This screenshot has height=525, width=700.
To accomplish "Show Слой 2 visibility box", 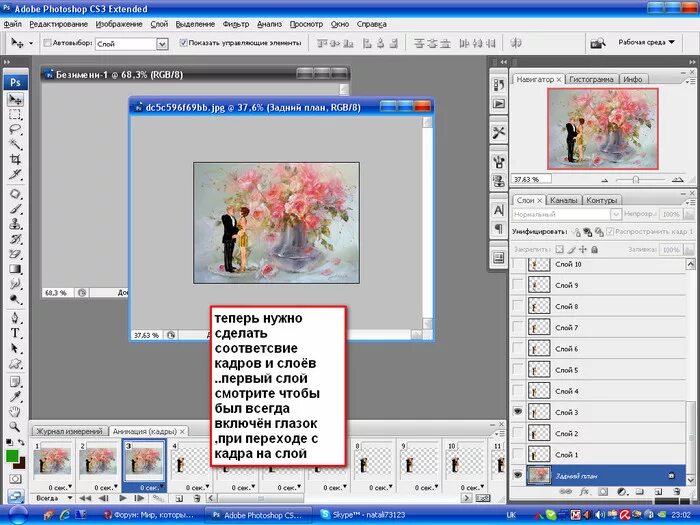I will (x=518, y=433).
